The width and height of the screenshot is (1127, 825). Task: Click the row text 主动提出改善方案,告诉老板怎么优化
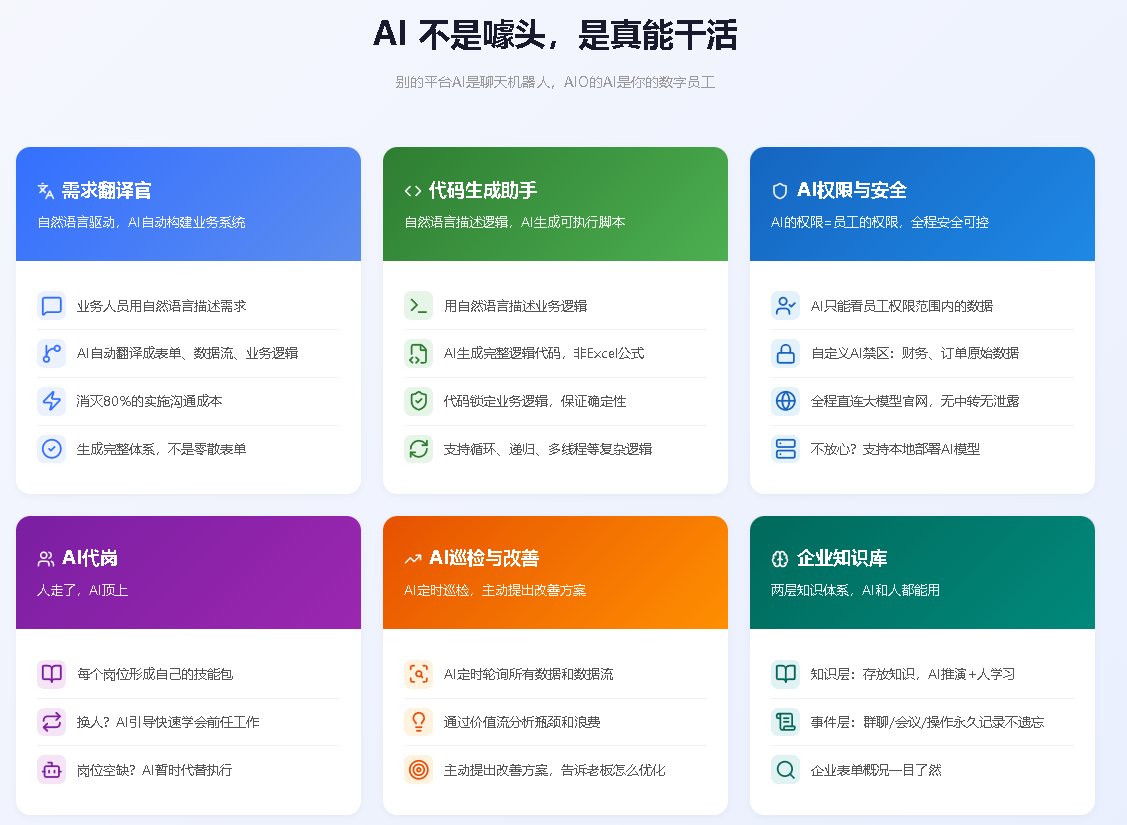click(555, 770)
